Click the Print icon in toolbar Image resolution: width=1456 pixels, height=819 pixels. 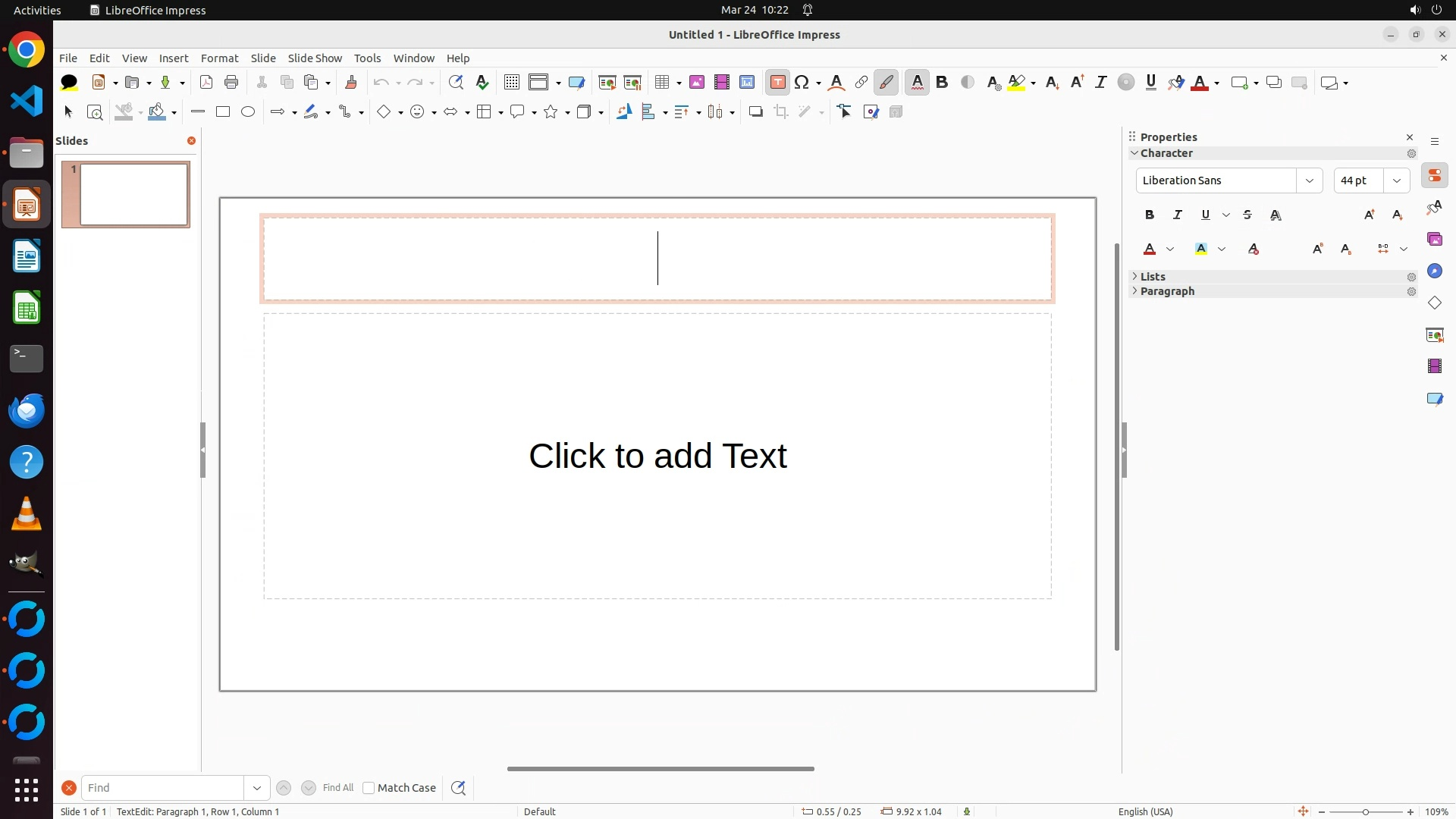pyautogui.click(x=231, y=83)
